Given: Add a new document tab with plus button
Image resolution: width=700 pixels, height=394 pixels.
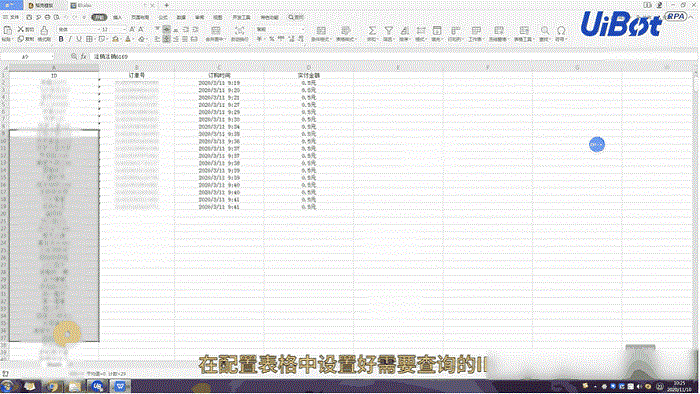Looking at the screenshot, I should tap(167, 5).
